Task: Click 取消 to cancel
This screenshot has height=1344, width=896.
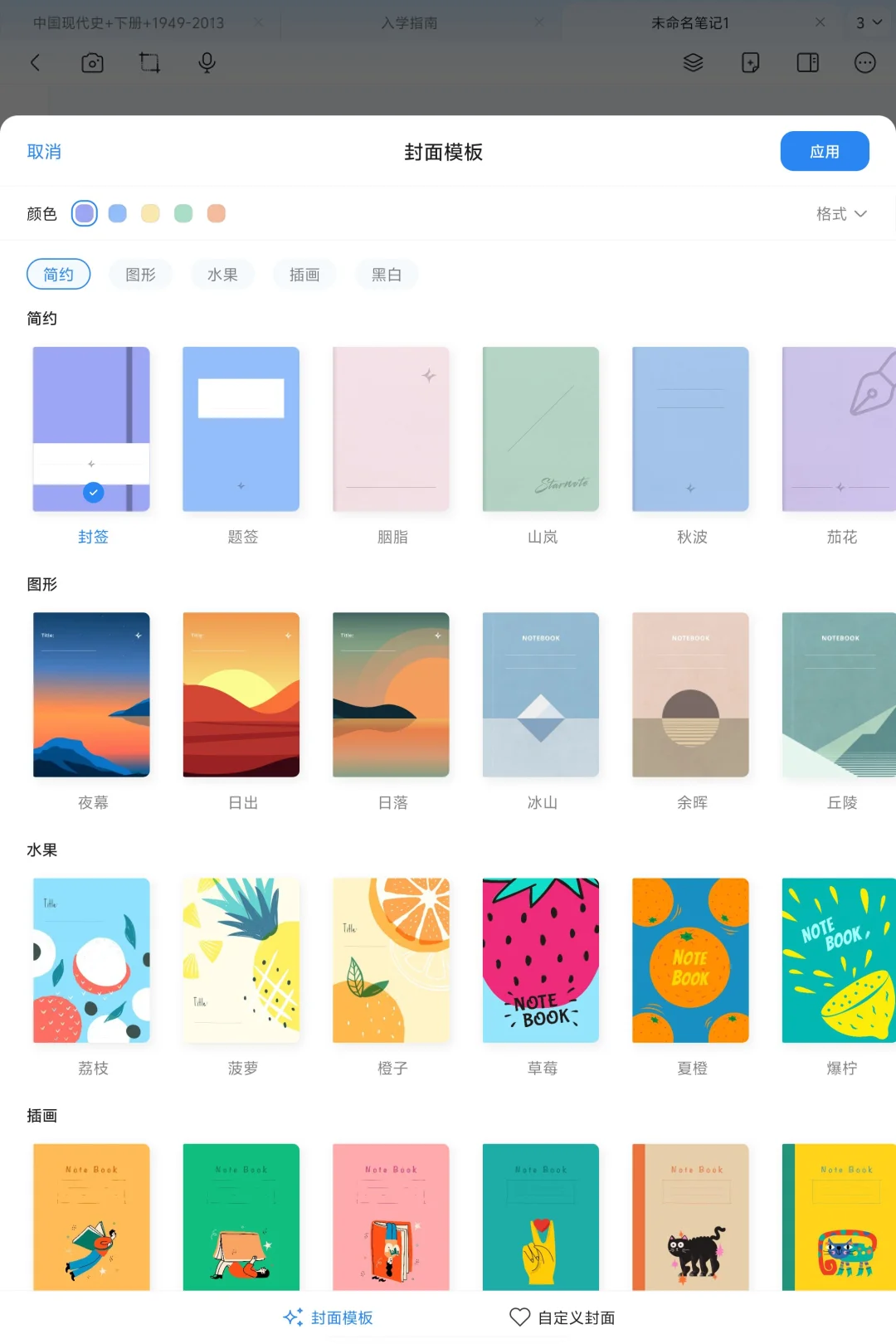Action: (x=44, y=152)
